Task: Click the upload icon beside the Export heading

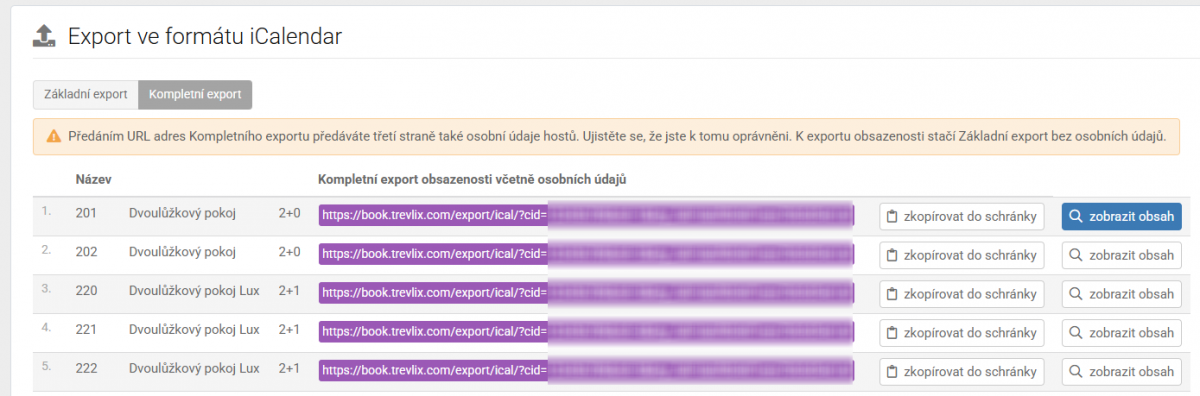Action: pyautogui.click(x=43, y=37)
